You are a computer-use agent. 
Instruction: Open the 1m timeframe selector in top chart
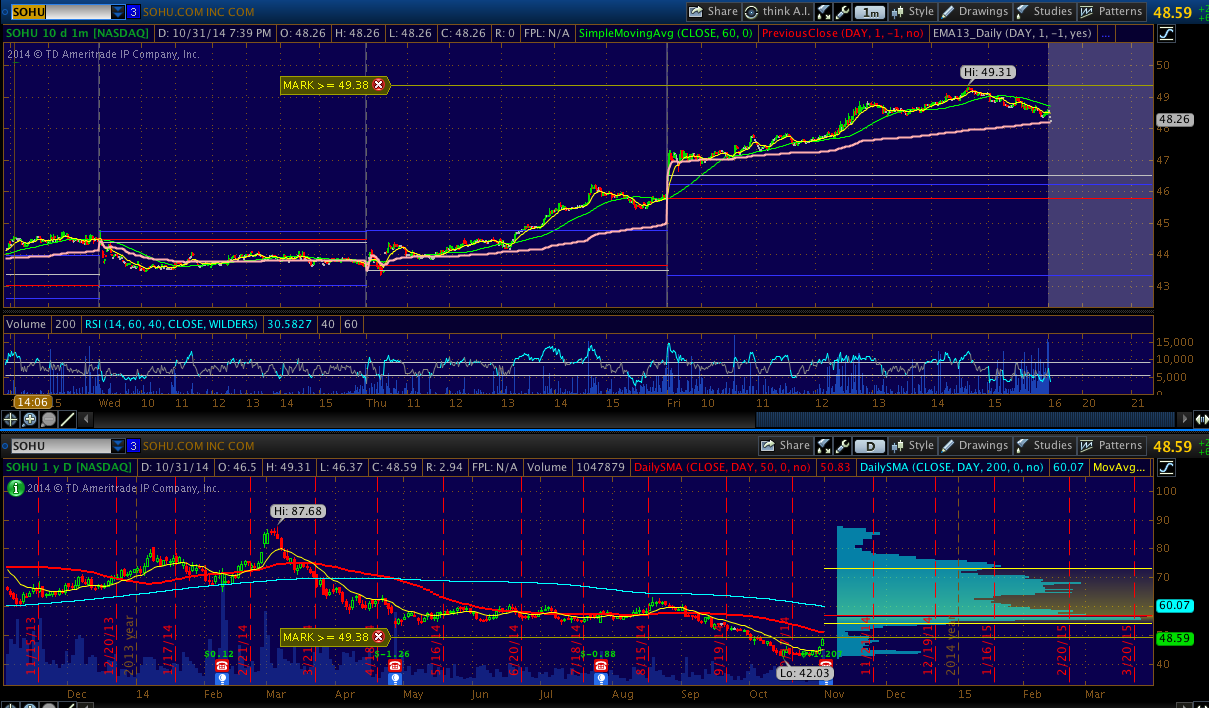coord(870,12)
